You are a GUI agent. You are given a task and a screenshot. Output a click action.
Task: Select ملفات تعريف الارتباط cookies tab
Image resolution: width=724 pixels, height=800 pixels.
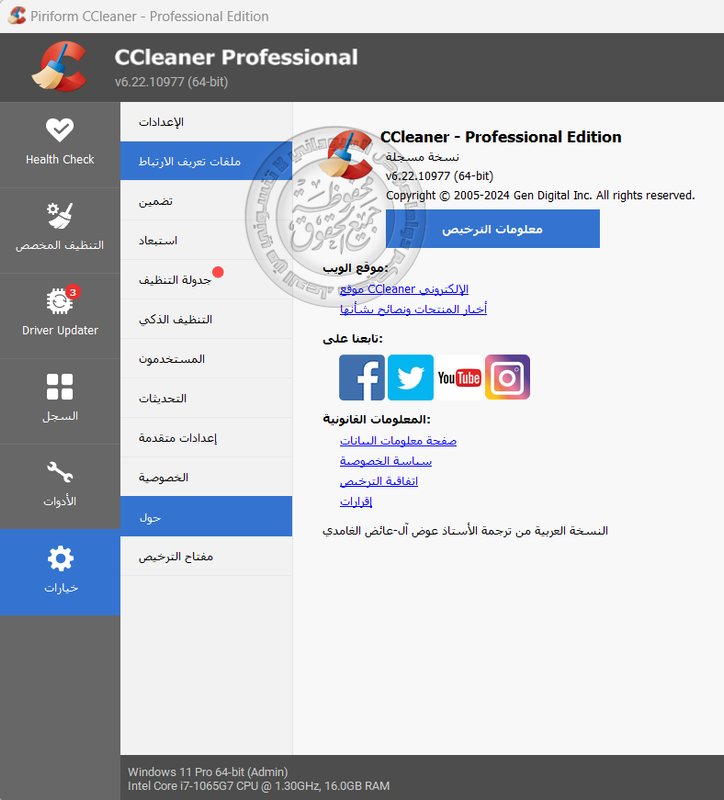click(206, 161)
